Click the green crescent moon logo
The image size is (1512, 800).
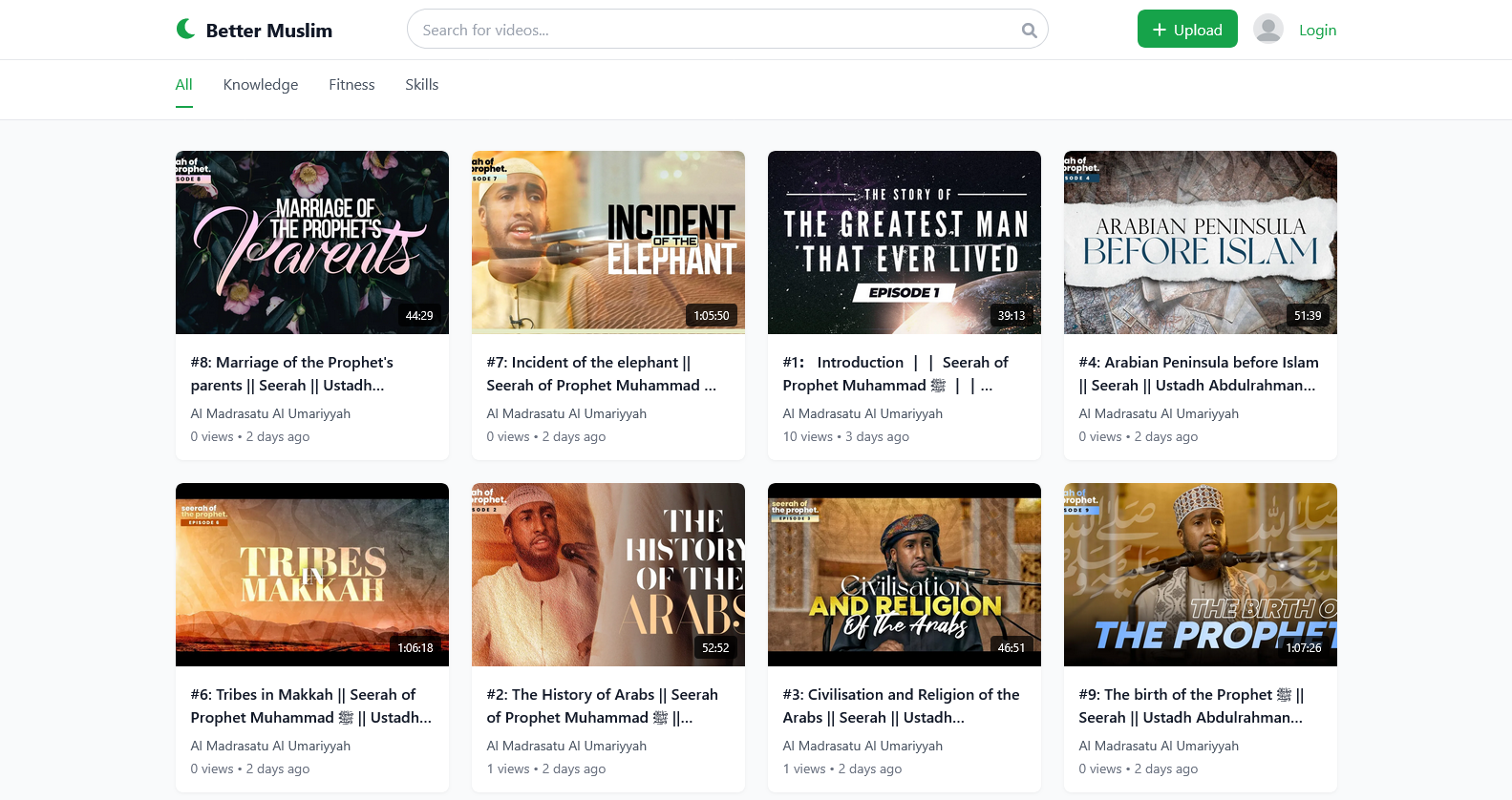186,30
